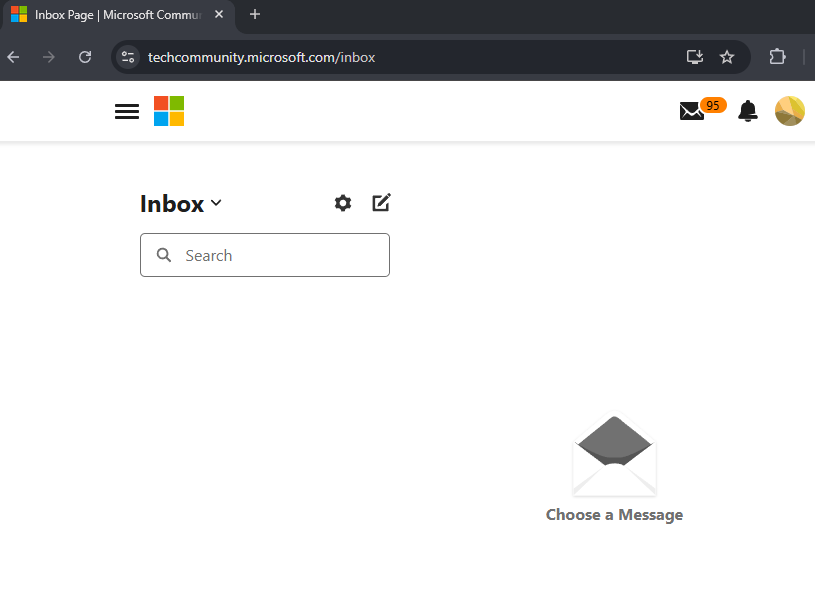The width and height of the screenshot is (815, 606).
Task: Open a new browser tab
Action: tap(255, 15)
